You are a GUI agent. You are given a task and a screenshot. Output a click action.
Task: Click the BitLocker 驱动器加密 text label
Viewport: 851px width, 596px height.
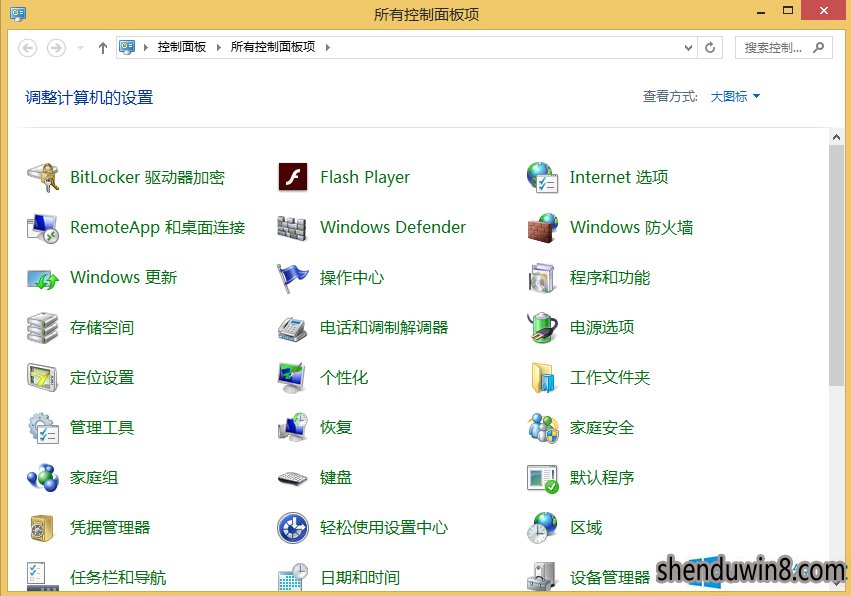(148, 177)
